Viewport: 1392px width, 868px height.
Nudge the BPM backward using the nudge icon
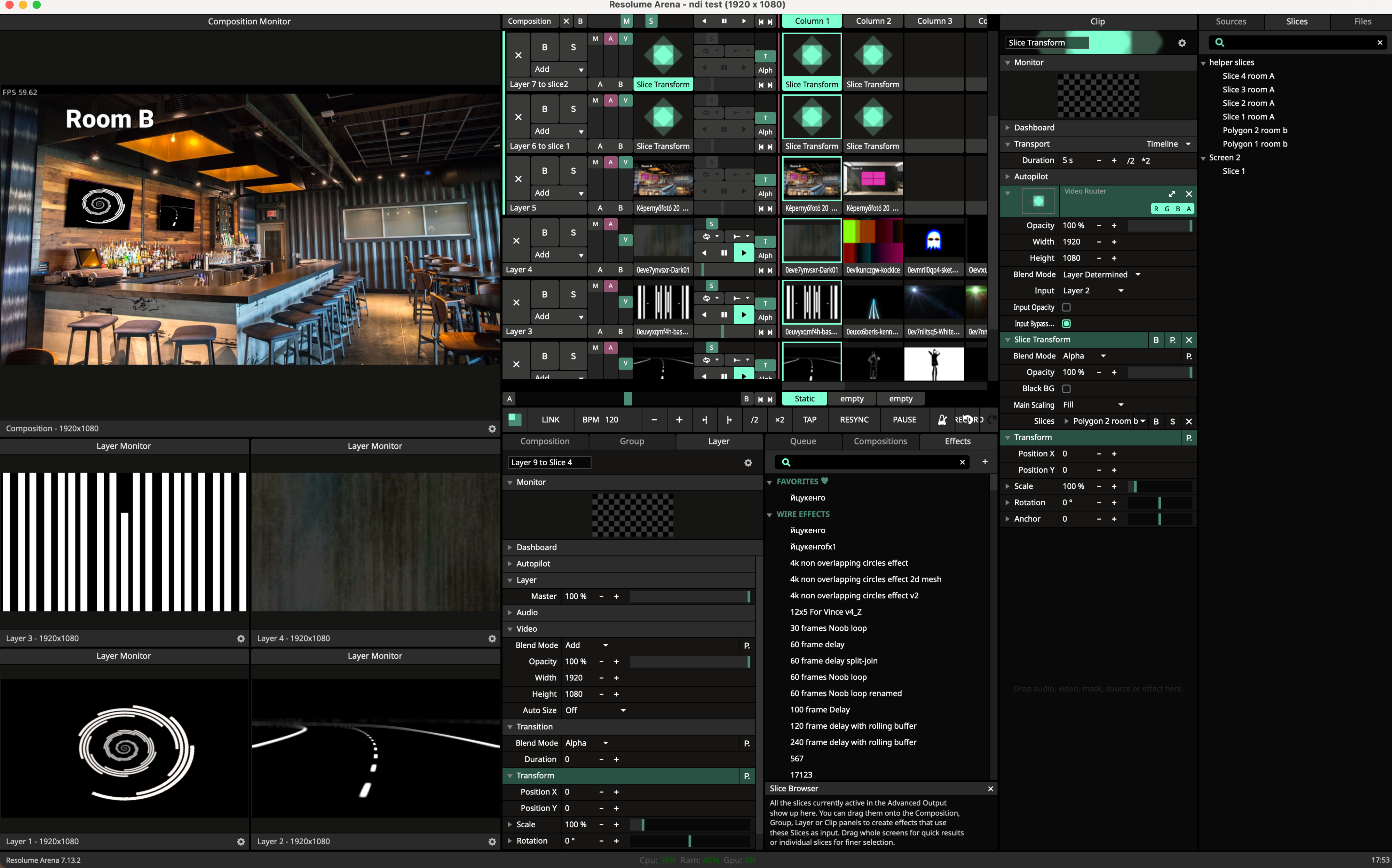(x=704, y=420)
